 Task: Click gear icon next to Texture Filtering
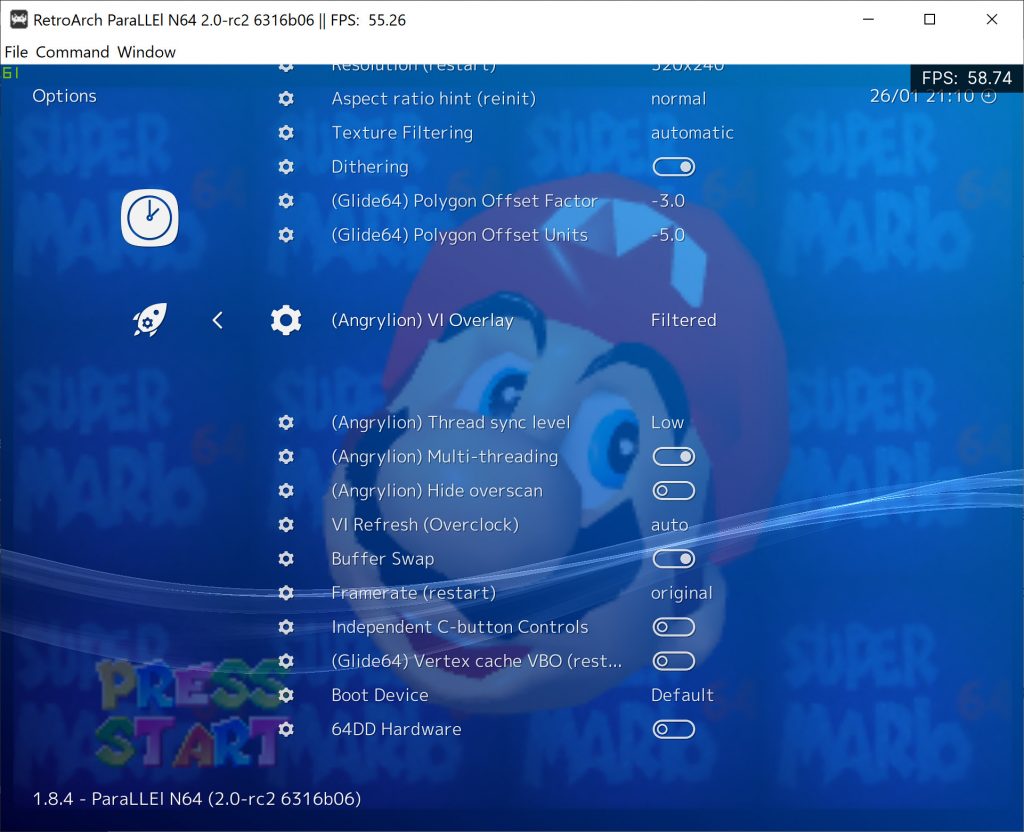(286, 133)
